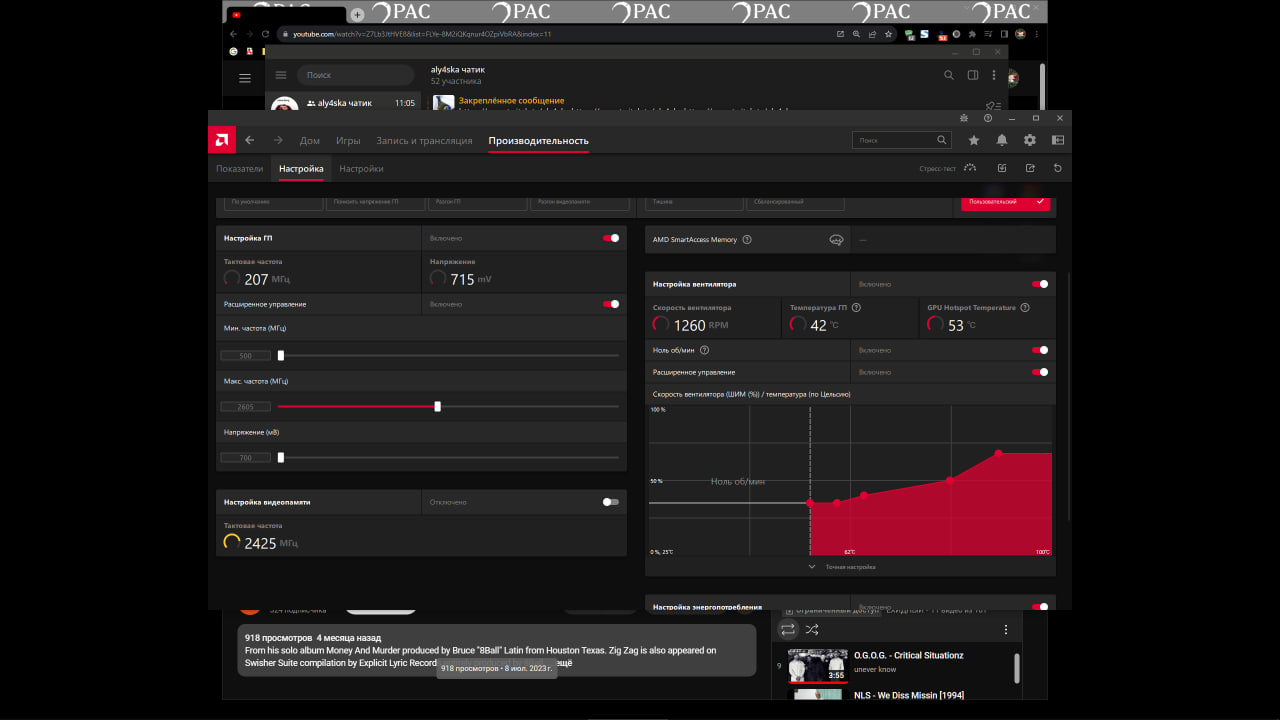Viewport: 1280px width, 720px height.
Task: Click the export profile icon
Action: click(1030, 168)
